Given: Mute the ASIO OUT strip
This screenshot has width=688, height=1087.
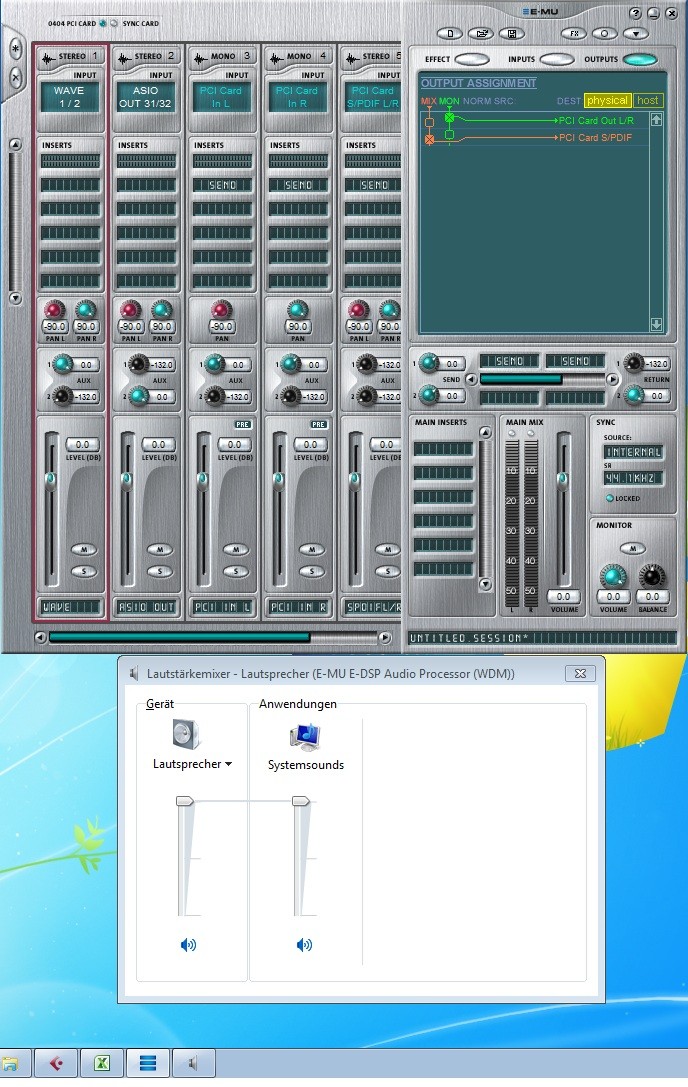Looking at the screenshot, I should 160,550.
